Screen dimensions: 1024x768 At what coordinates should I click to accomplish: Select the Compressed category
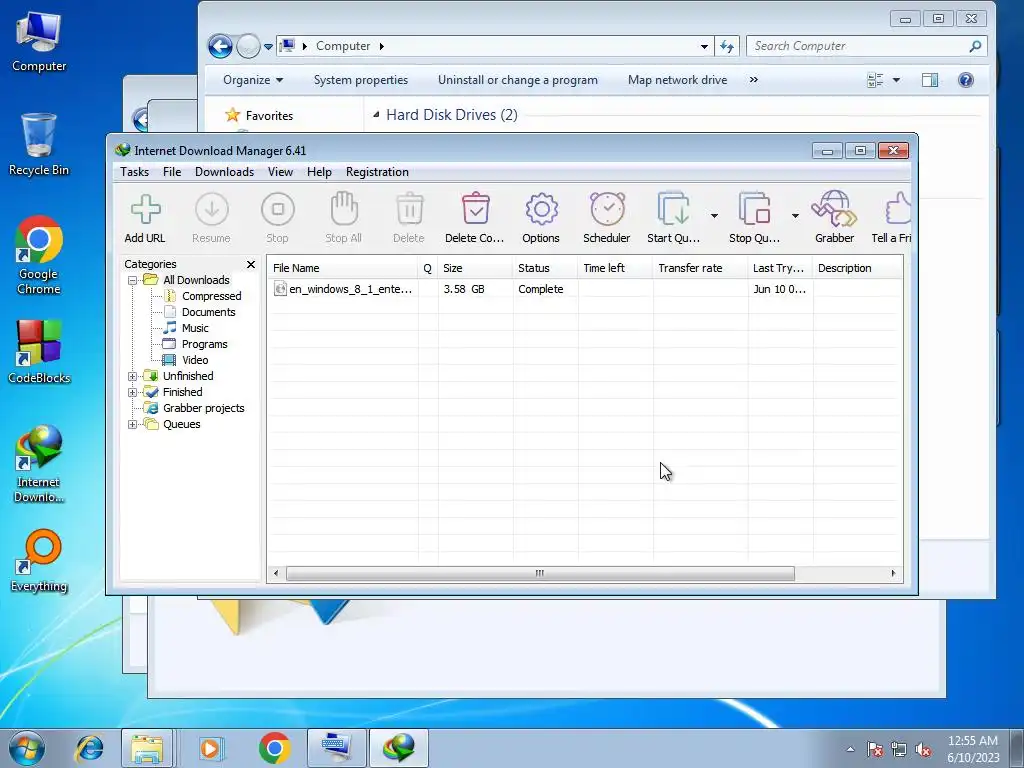coord(212,296)
